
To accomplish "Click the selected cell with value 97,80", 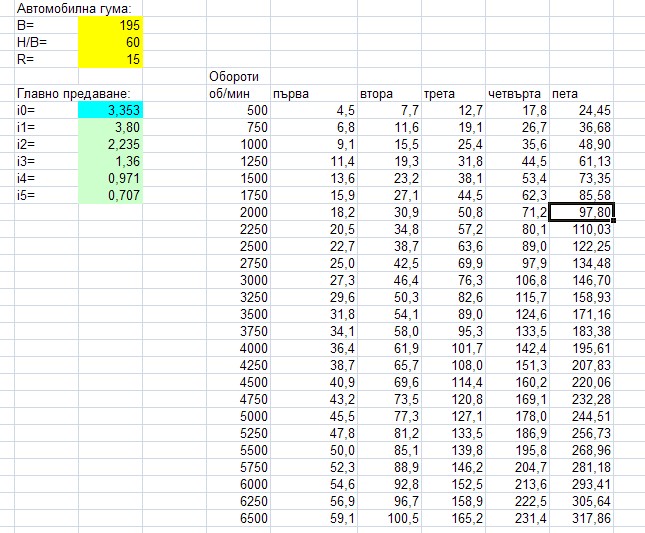I will [x=582, y=212].
